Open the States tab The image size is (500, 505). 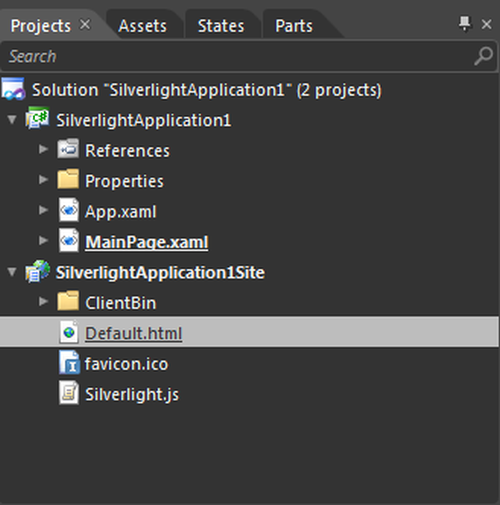click(221, 26)
